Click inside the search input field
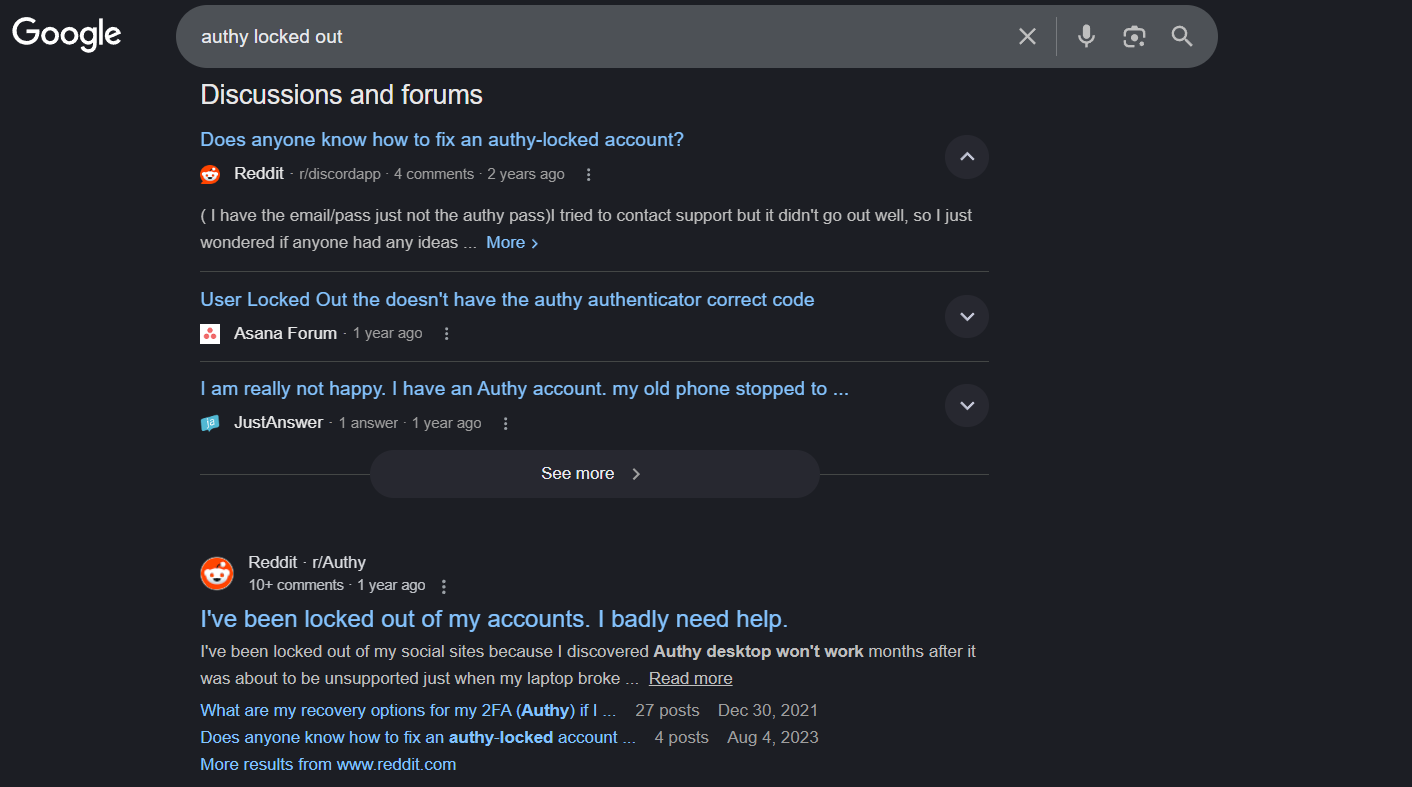 [x=600, y=37]
